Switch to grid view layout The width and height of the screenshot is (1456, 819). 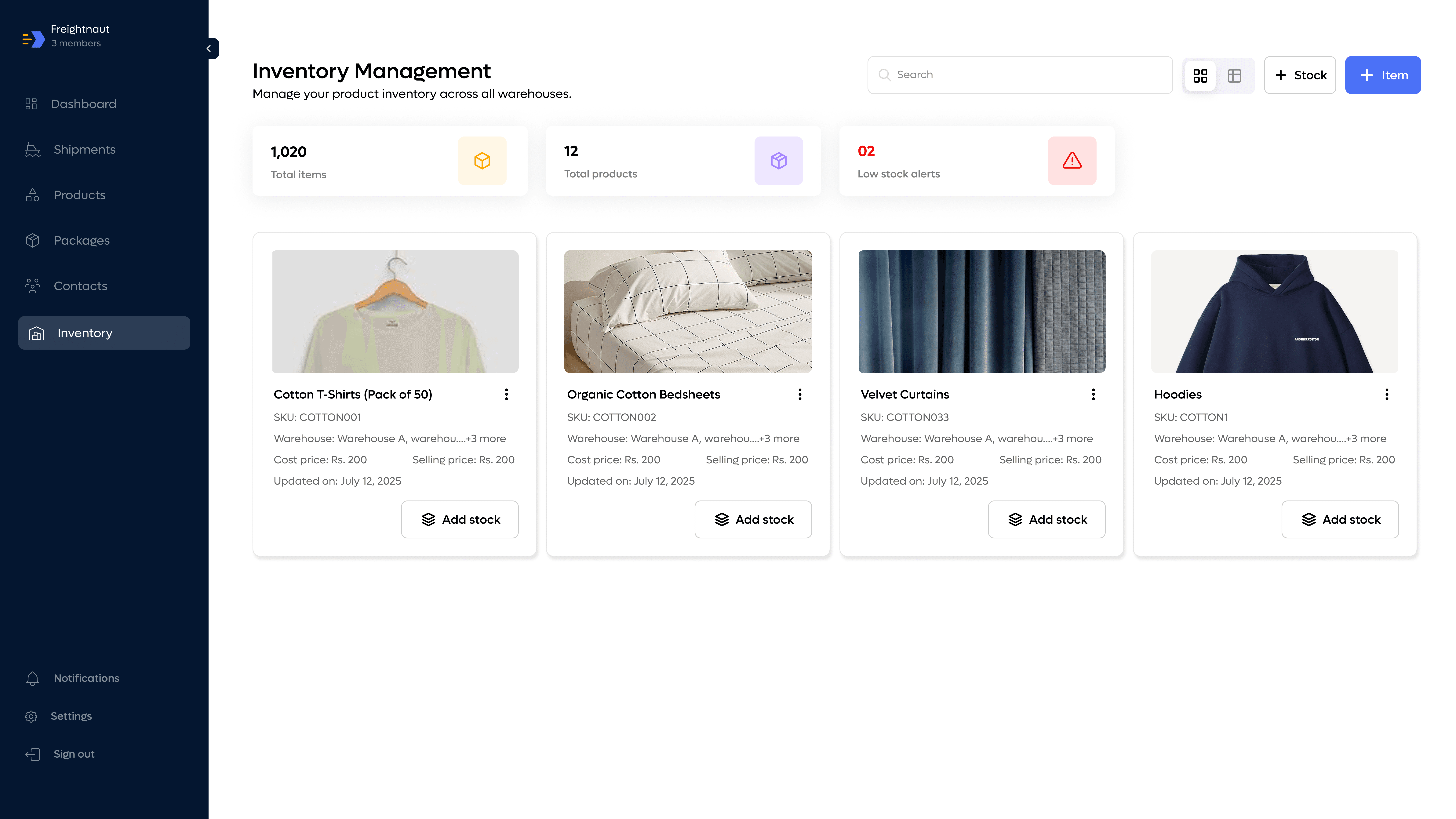[x=1200, y=75]
